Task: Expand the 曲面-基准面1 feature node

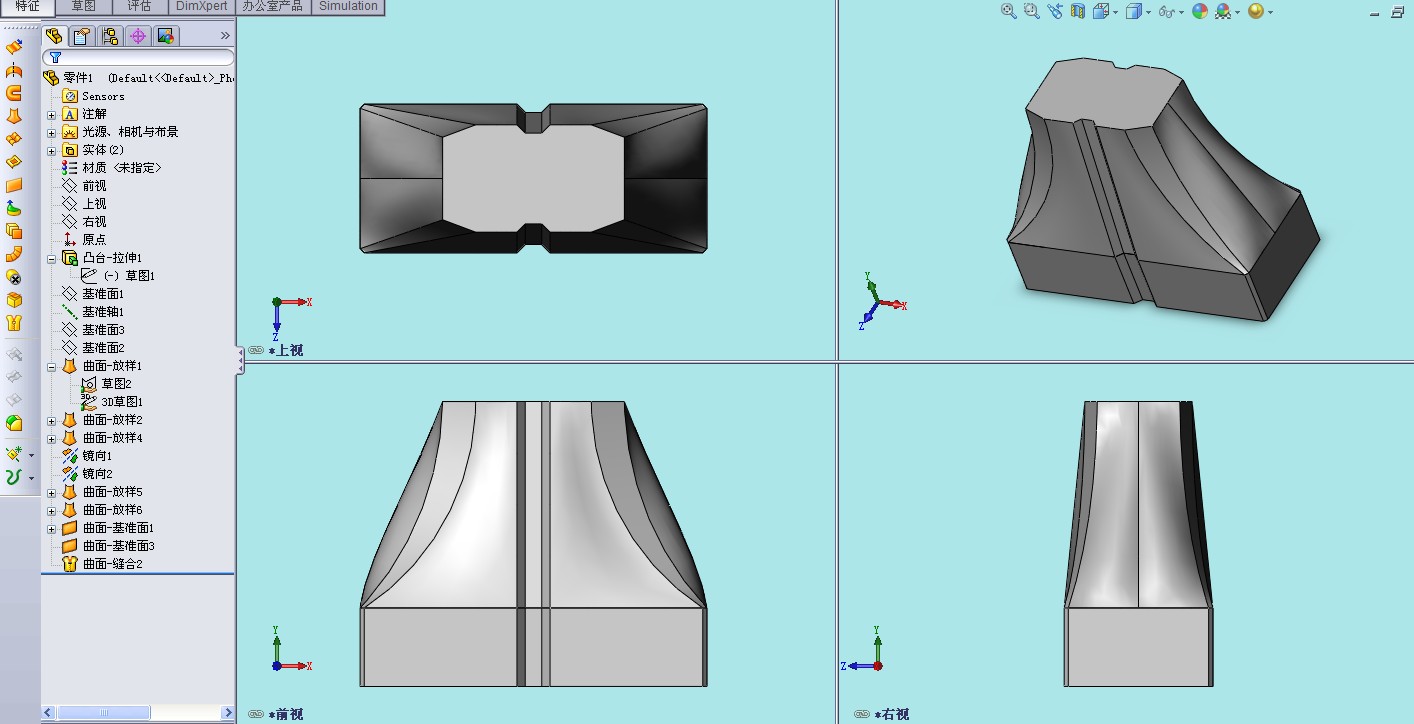Action: [x=52, y=528]
